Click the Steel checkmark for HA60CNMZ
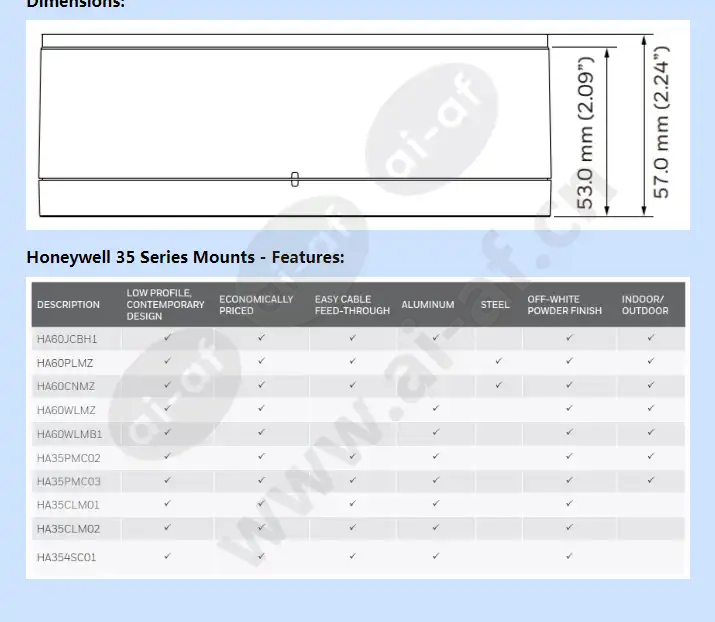Screen dimensions: 715x622 point(498,385)
